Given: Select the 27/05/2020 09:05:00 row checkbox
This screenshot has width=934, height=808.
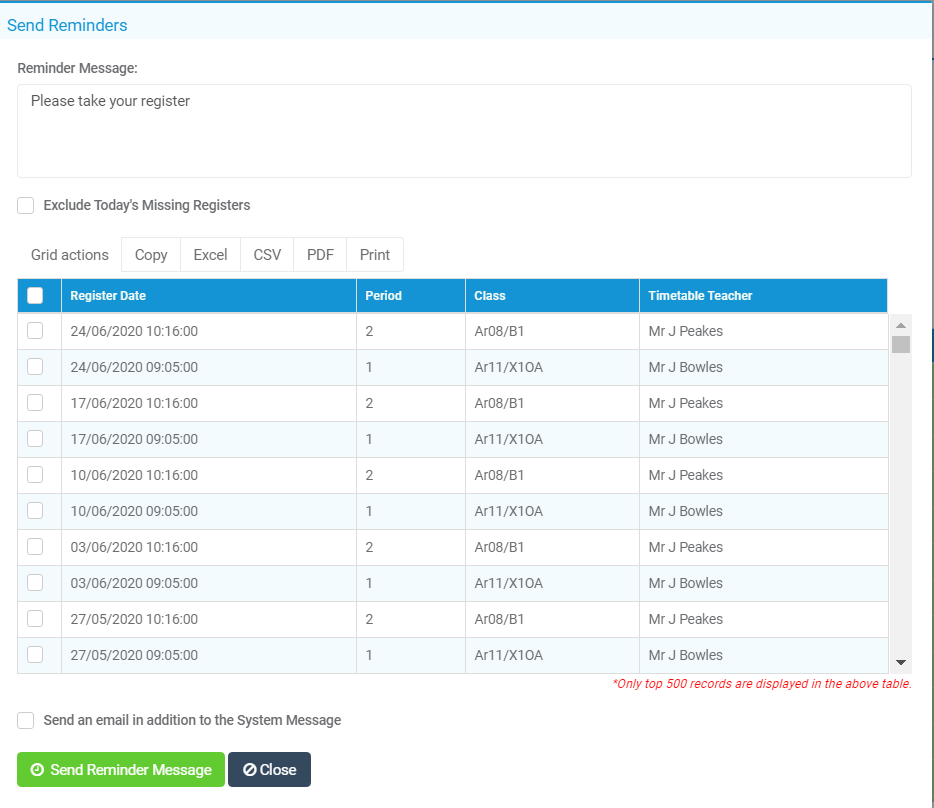Looking at the screenshot, I should 35,654.
